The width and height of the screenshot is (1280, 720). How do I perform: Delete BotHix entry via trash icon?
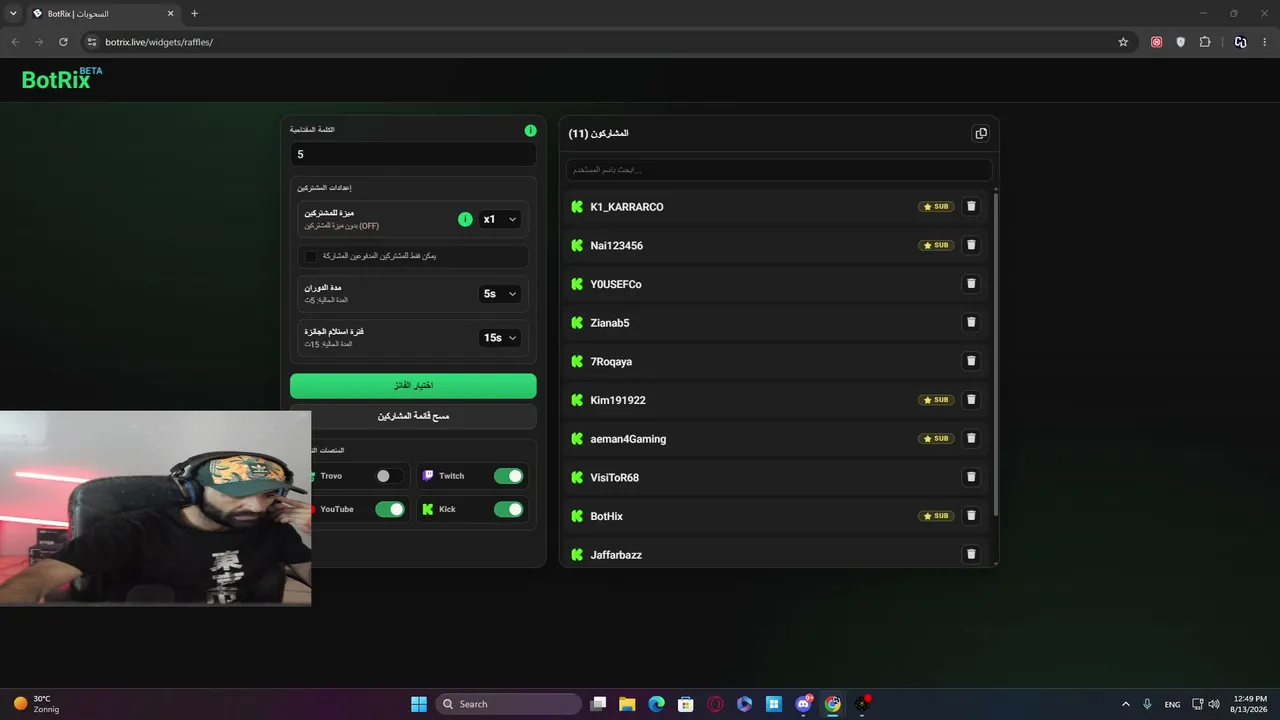point(970,516)
